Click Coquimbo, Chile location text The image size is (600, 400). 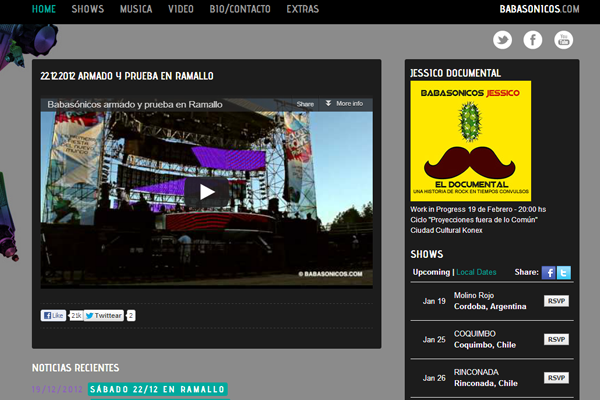(x=485, y=345)
